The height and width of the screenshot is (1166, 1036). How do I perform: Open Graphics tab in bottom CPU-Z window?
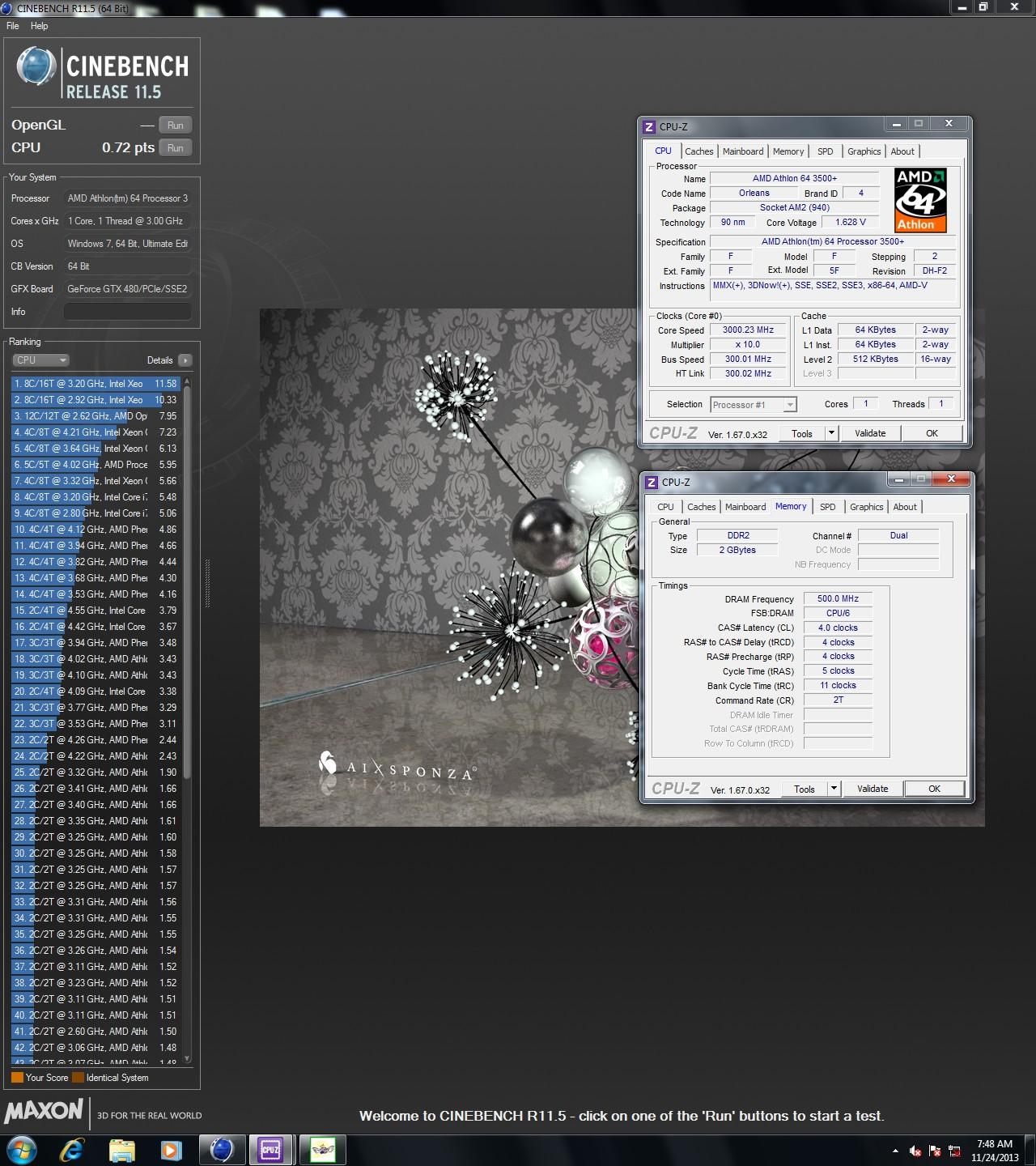click(x=867, y=507)
